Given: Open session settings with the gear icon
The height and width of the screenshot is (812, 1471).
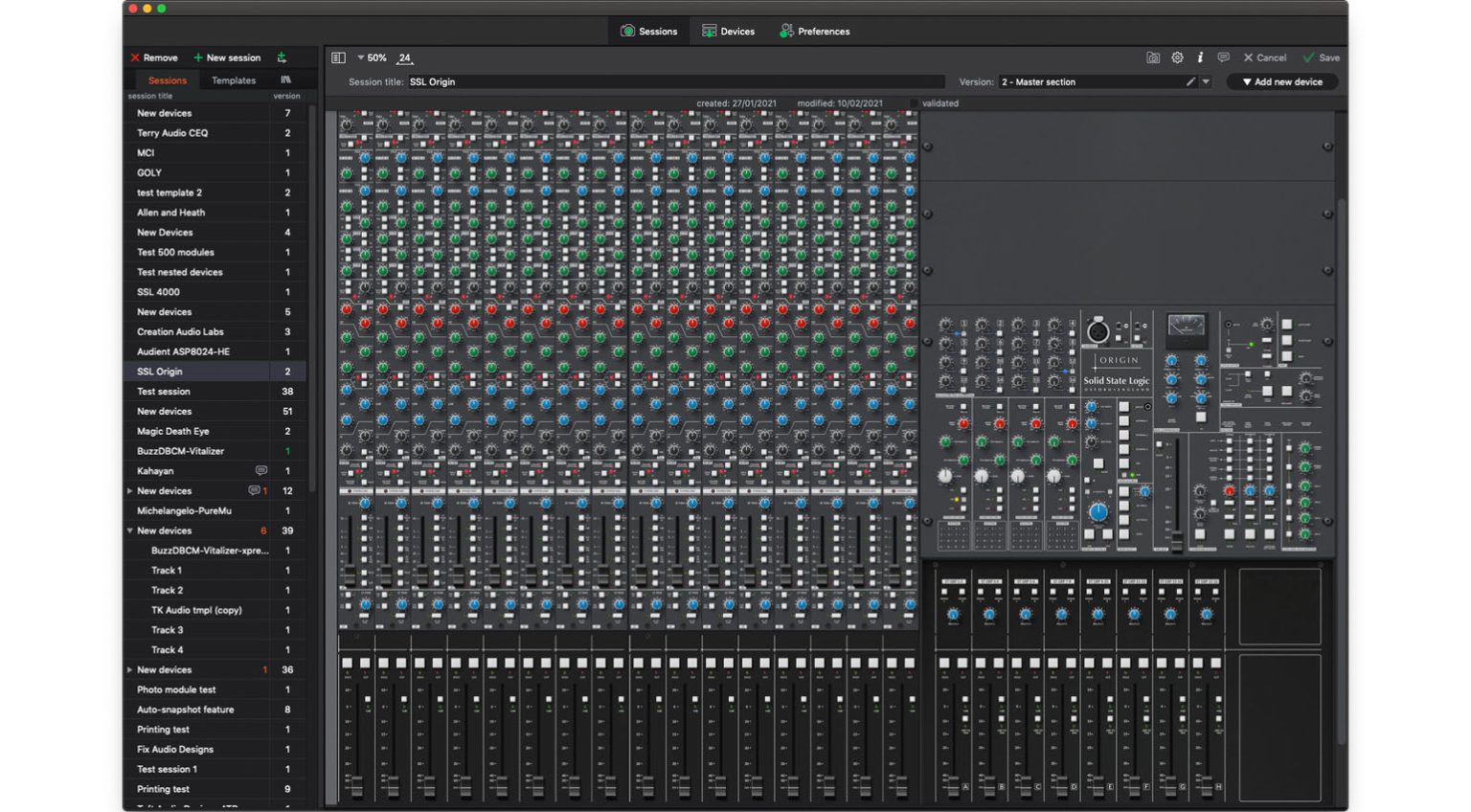Looking at the screenshot, I should click(x=1177, y=57).
